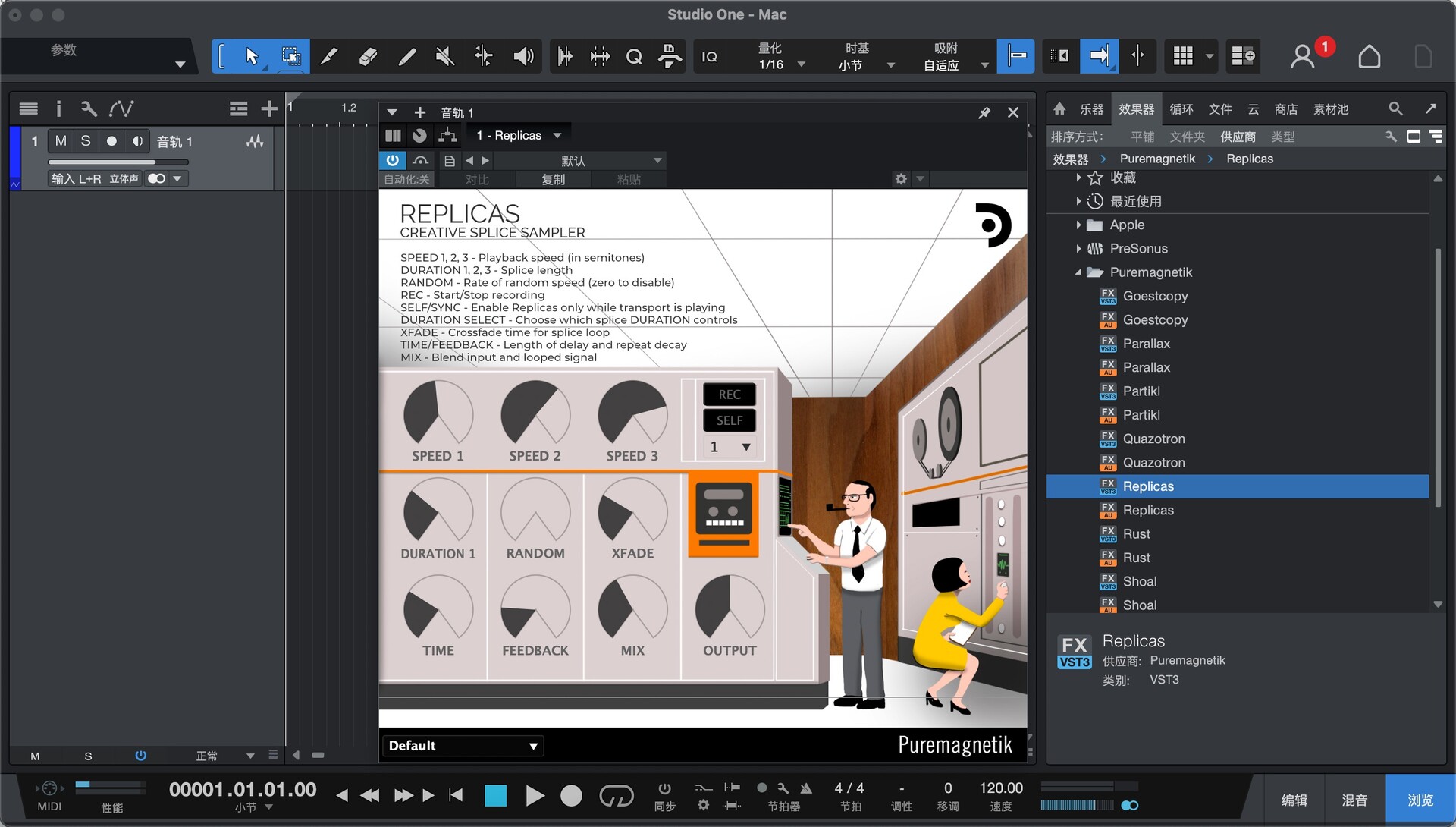This screenshot has width=1456, height=827.
Task: Switch to 乐器 browser tab
Action: coord(1091,109)
